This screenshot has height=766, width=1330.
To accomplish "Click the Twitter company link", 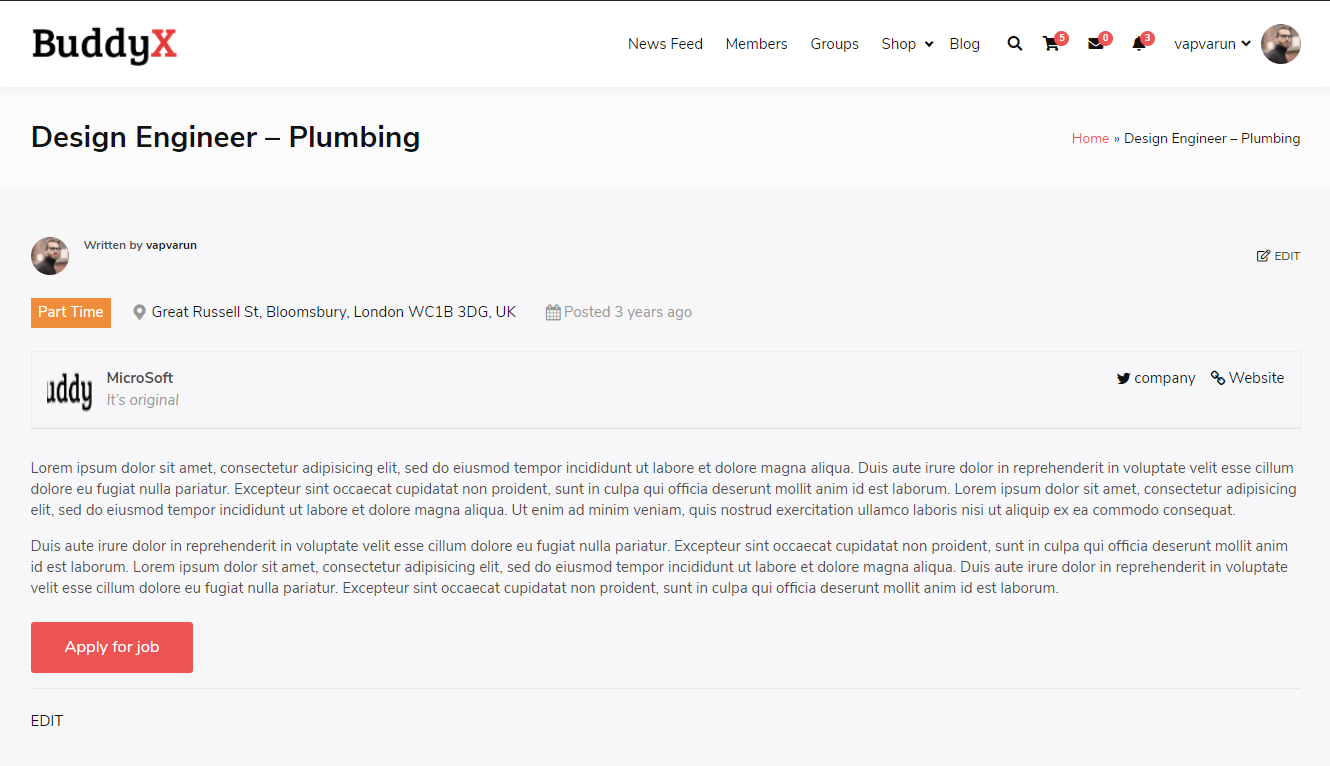I will tap(1156, 378).
